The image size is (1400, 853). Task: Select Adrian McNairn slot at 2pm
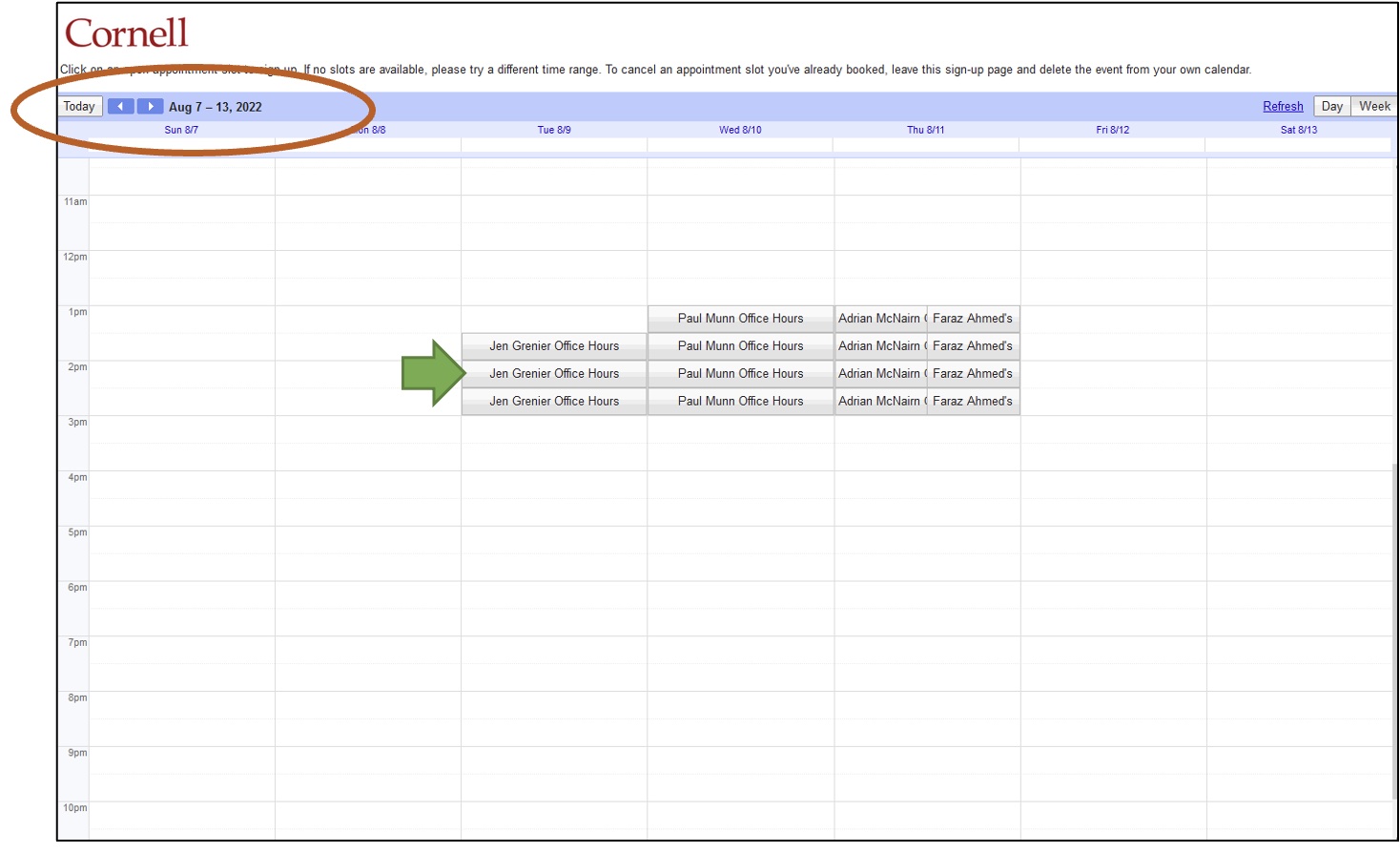tap(879, 374)
